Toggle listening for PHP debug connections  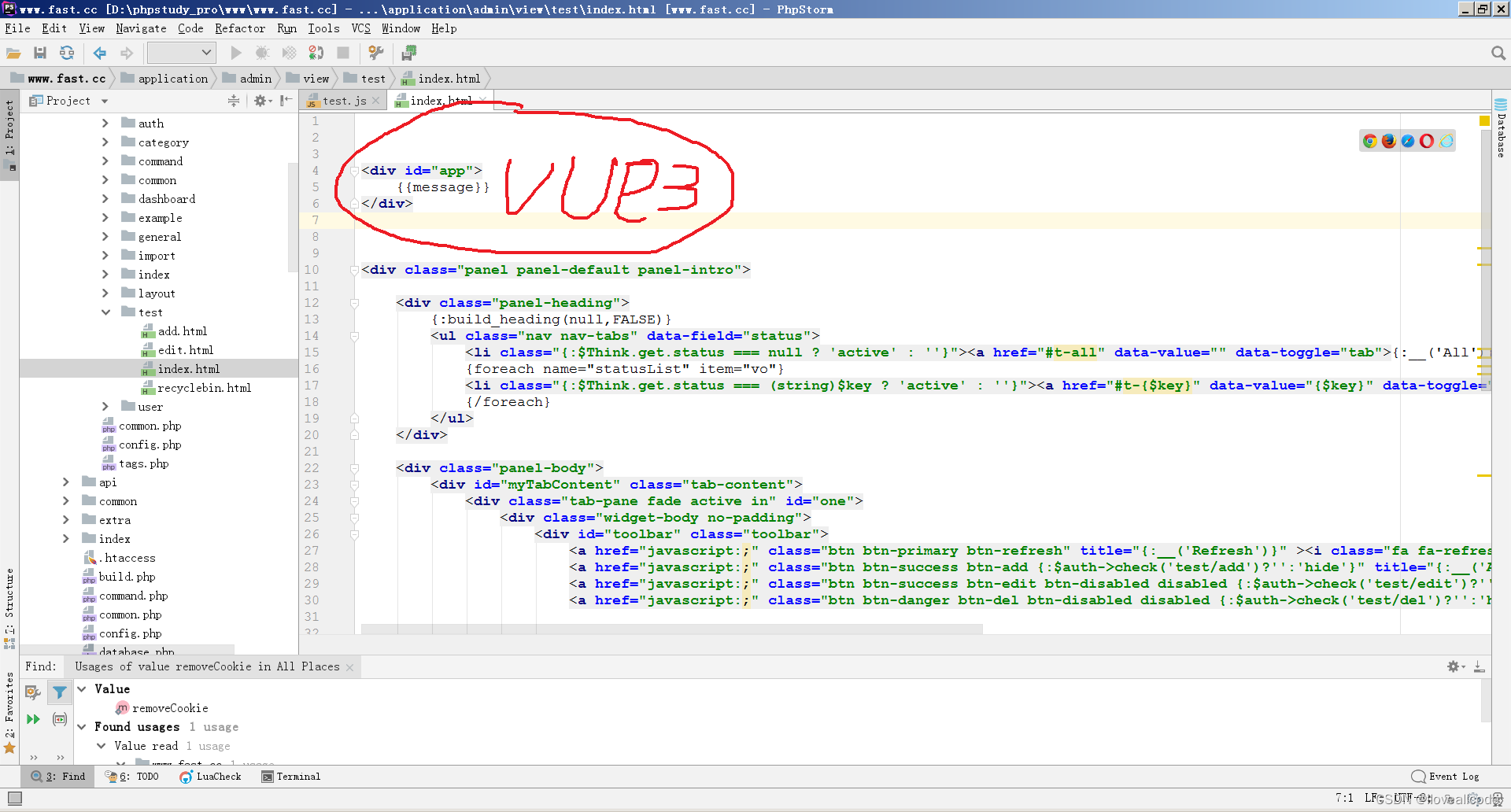pos(316,53)
